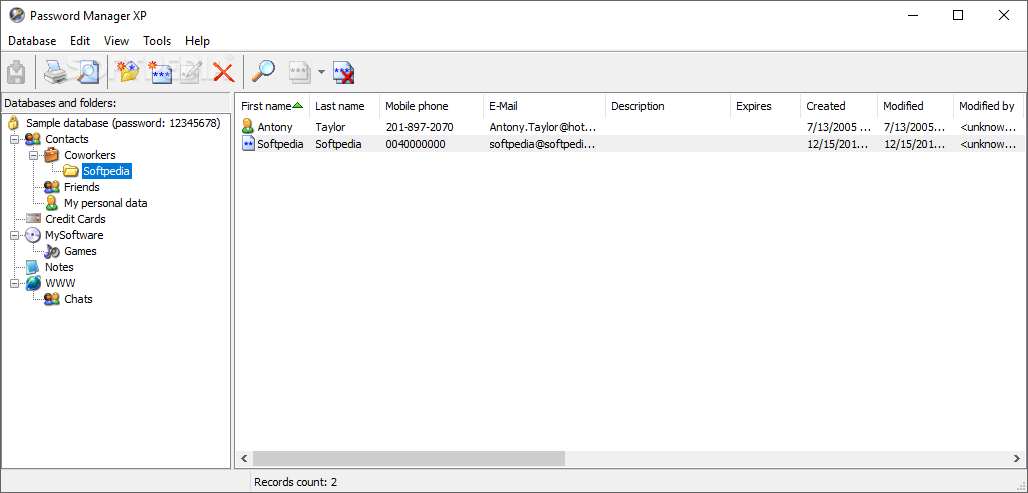This screenshot has width=1028, height=493.
Task: Click the New record toolbar icon
Action: (159, 71)
